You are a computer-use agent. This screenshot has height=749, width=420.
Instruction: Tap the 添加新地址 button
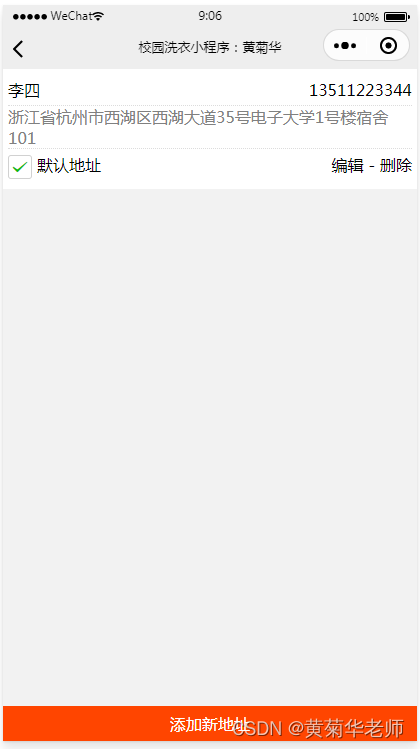[210, 724]
